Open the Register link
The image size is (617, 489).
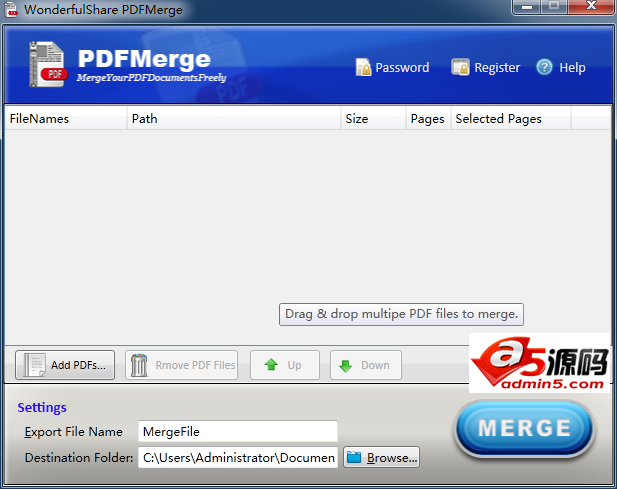point(497,68)
